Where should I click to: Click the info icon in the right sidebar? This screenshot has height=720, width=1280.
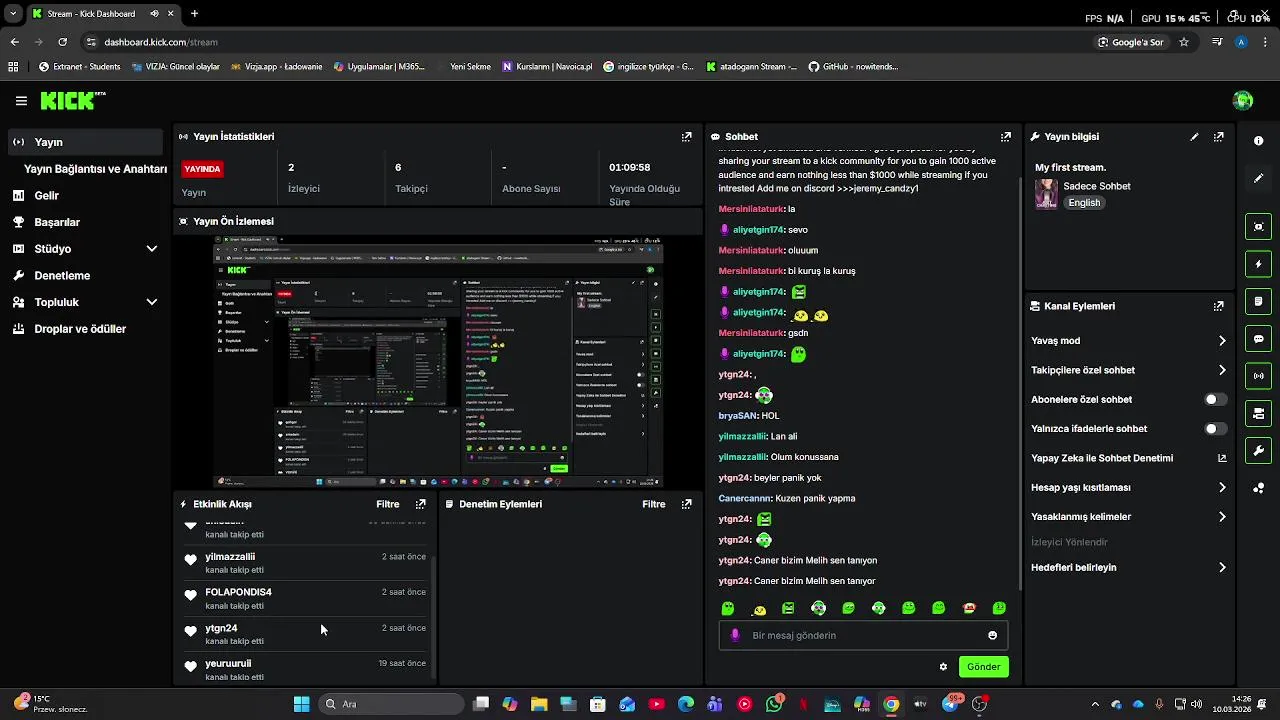tap(1259, 141)
